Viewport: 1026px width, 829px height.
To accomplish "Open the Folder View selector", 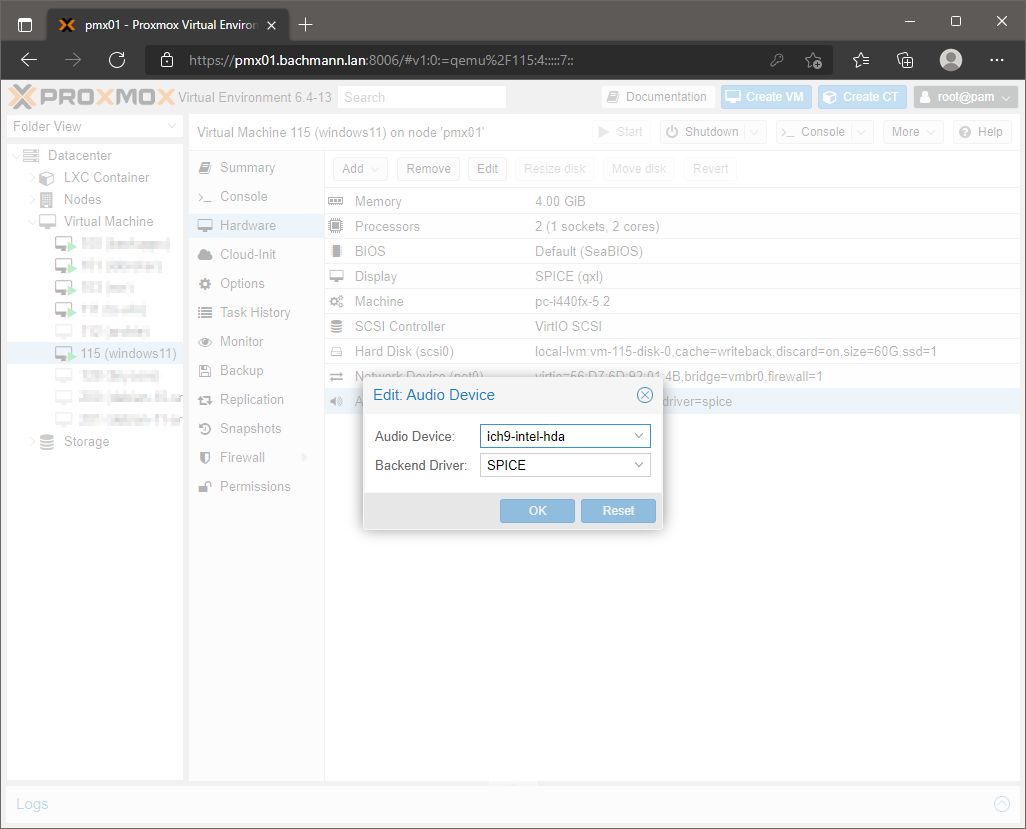I will 95,126.
